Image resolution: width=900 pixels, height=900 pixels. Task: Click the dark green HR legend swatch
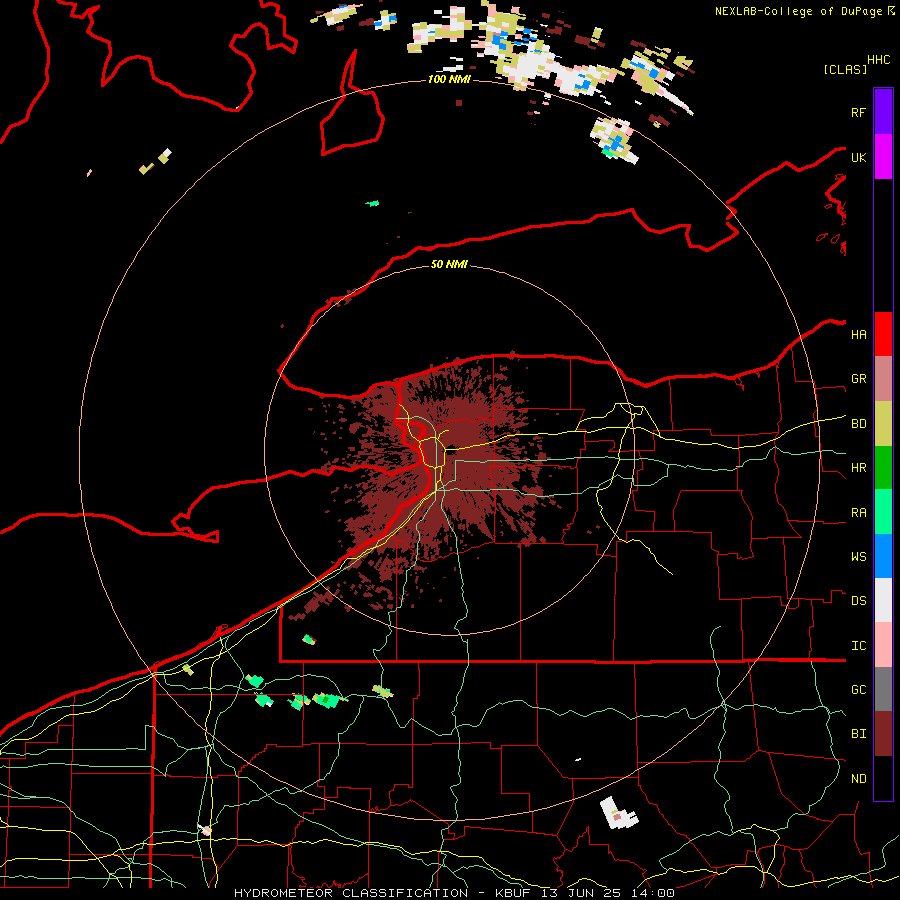(883, 468)
